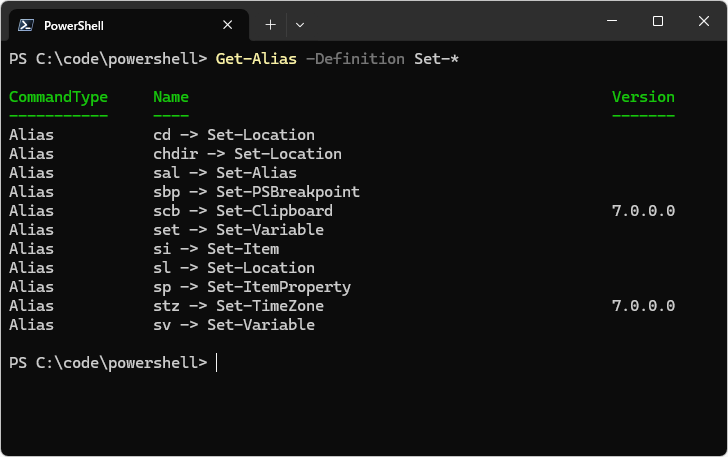Open a new tab with plus icon
728x457 pixels.
pos(270,24)
